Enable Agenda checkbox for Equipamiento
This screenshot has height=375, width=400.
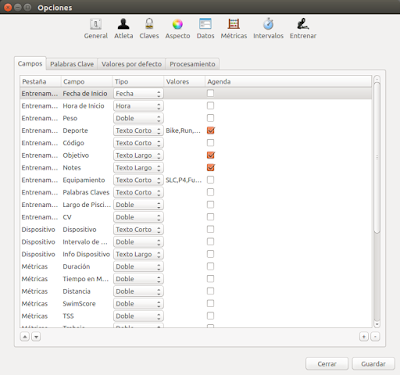pyautogui.click(x=210, y=180)
